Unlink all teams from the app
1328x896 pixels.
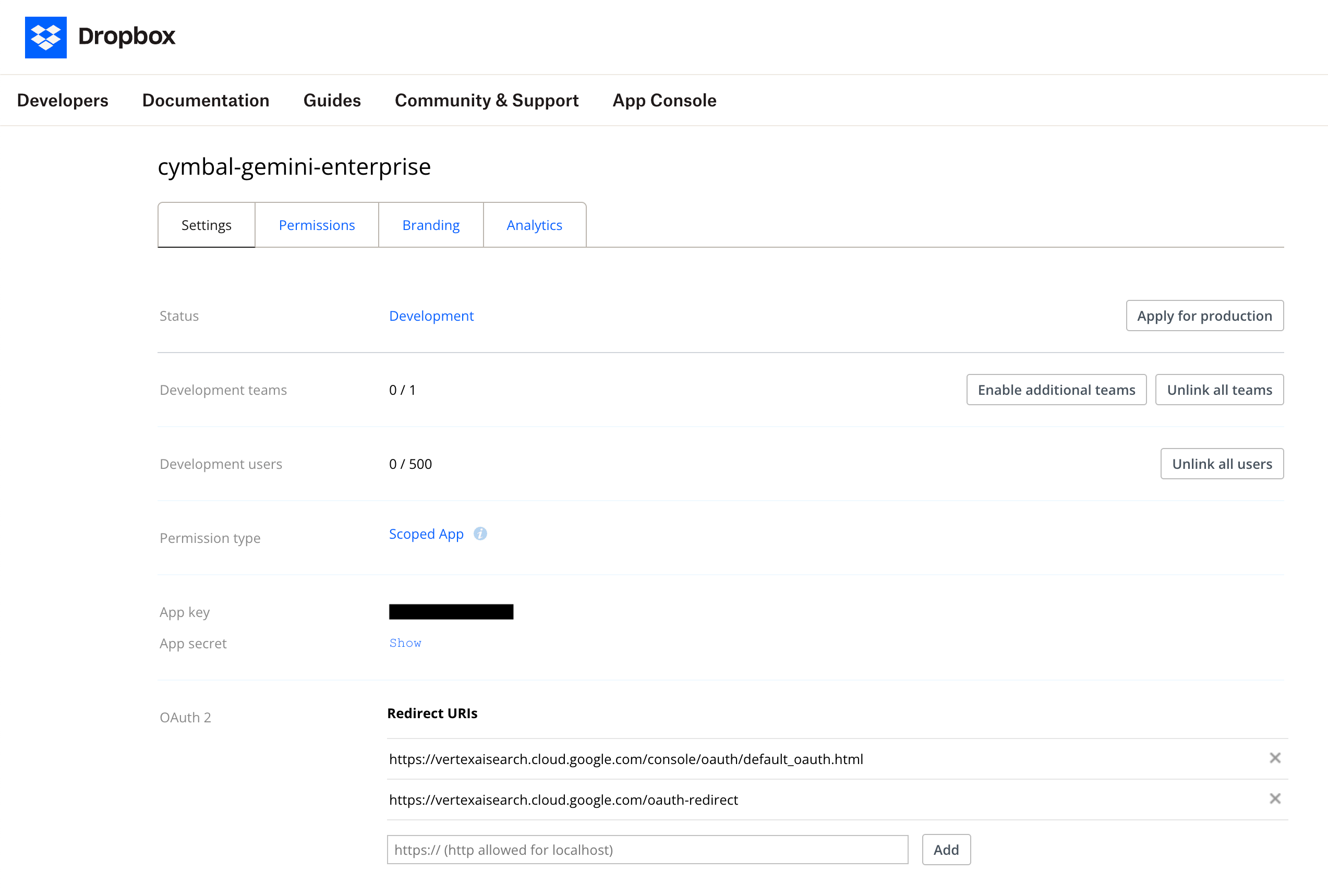[1220, 389]
